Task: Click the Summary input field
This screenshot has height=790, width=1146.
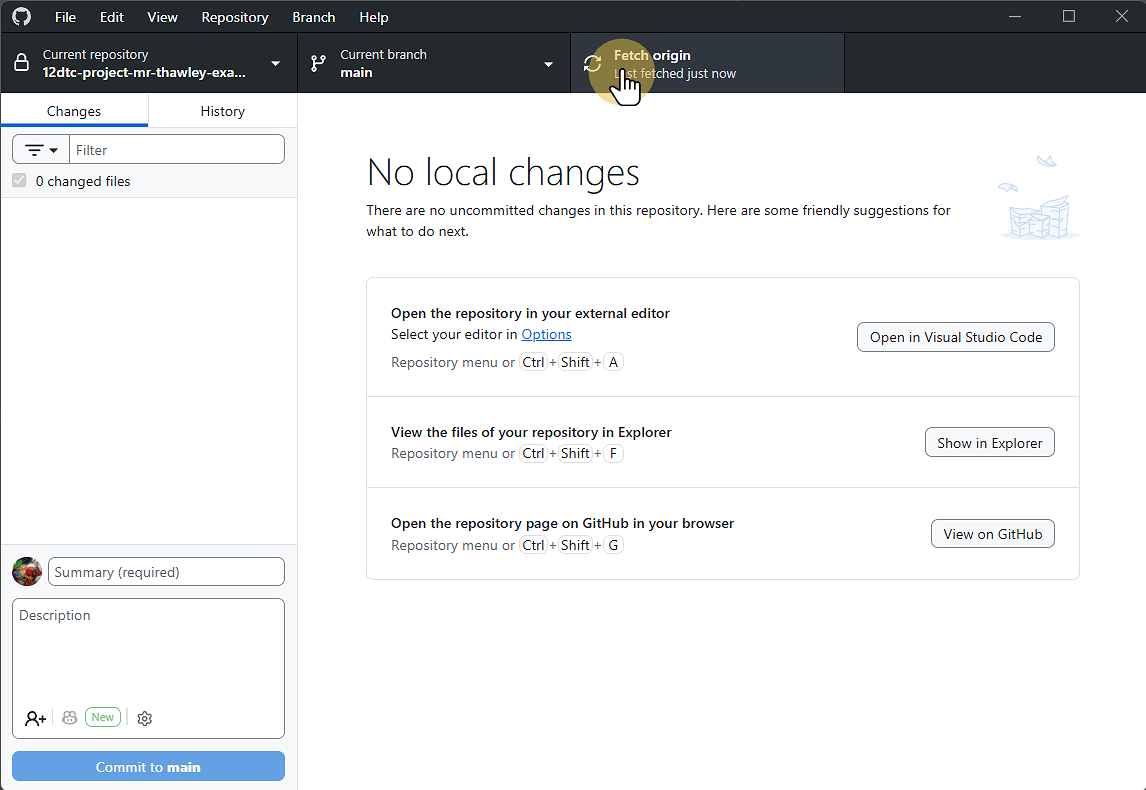Action: (x=166, y=571)
